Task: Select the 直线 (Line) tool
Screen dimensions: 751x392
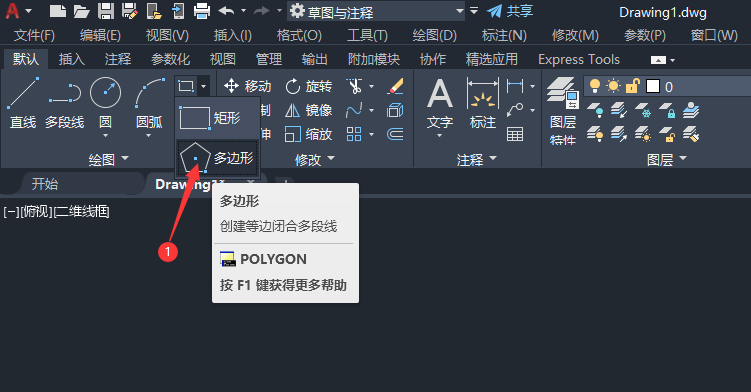Action: point(23,103)
